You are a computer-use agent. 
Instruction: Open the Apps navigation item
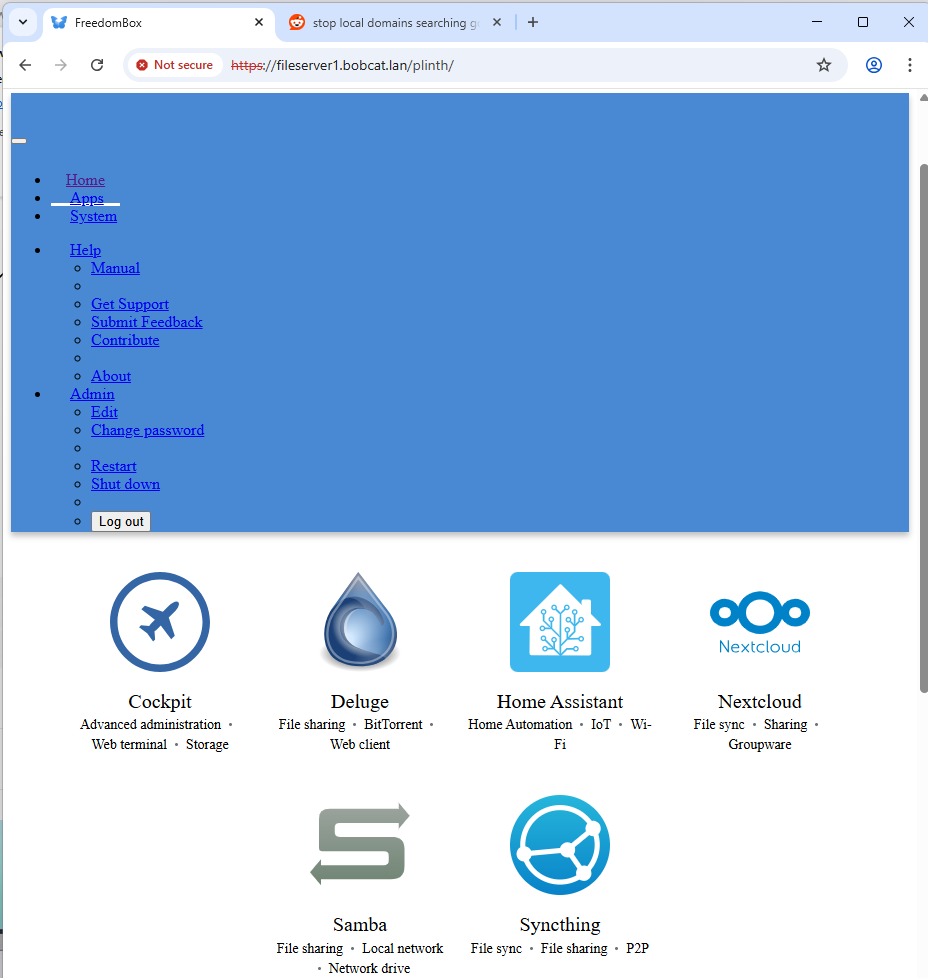[87, 198]
